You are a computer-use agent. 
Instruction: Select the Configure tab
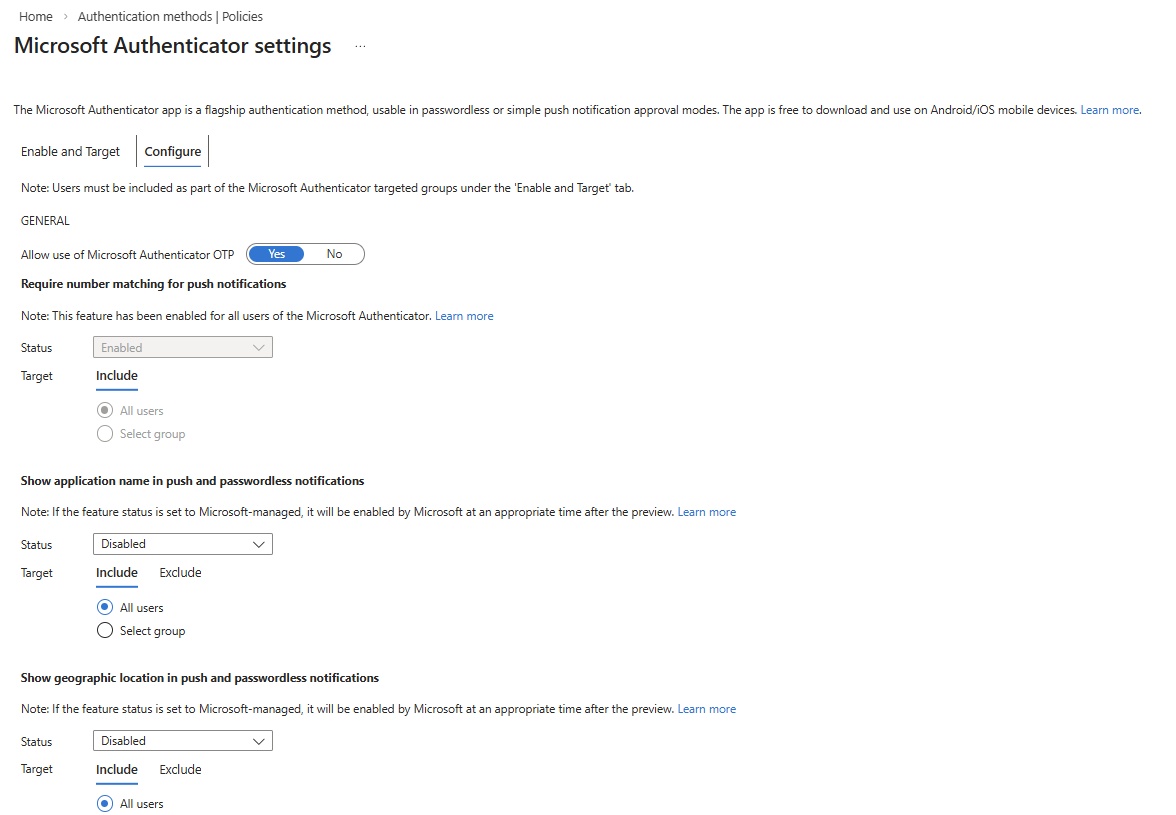173,152
